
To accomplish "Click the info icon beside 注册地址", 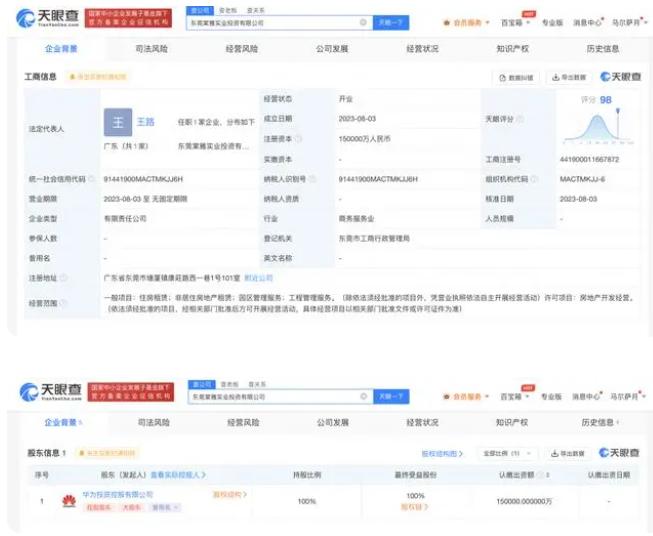I will click(63, 278).
